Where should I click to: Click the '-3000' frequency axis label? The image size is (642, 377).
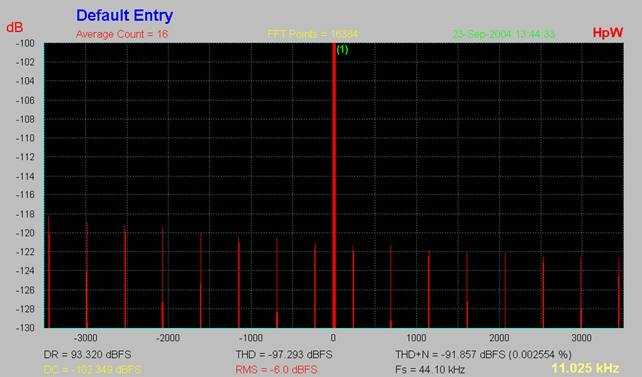(x=86, y=338)
